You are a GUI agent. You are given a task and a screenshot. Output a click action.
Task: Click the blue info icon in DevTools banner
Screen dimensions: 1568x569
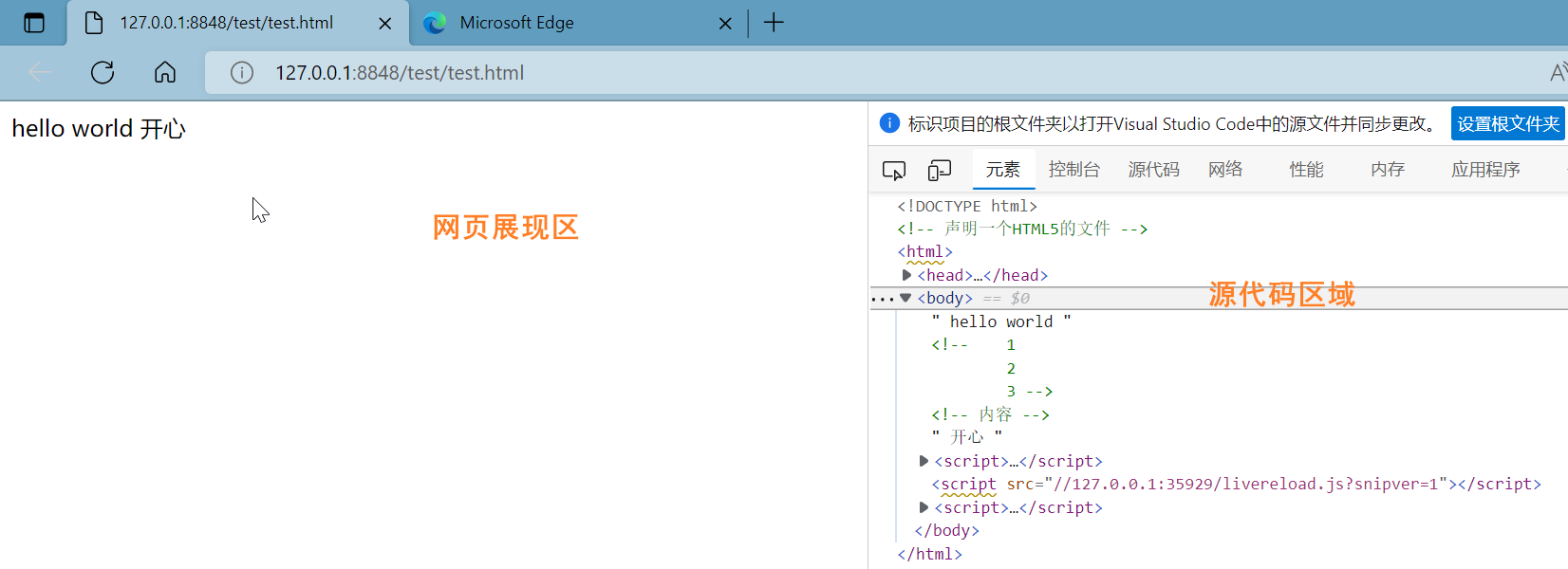[x=889, y=123]
